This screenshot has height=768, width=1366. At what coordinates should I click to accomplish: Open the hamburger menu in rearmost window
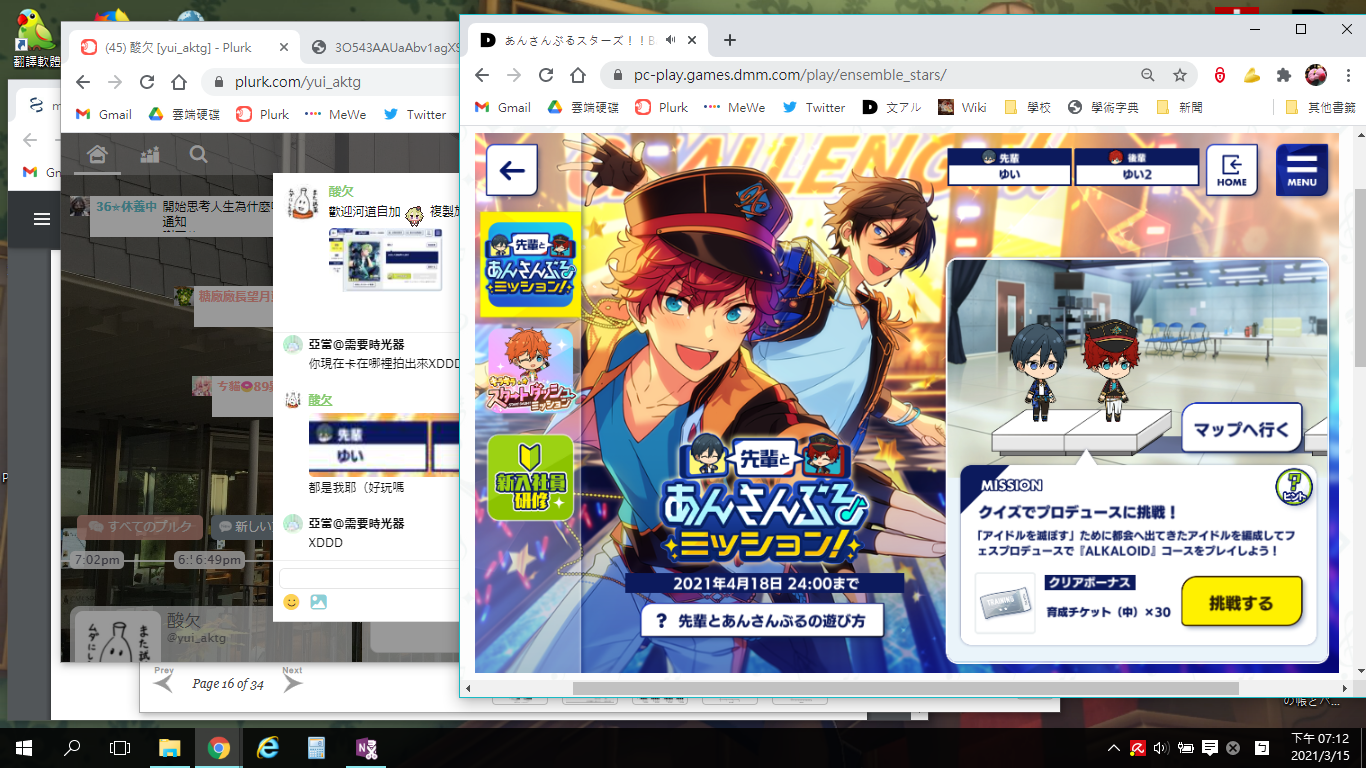pos(42,219)
